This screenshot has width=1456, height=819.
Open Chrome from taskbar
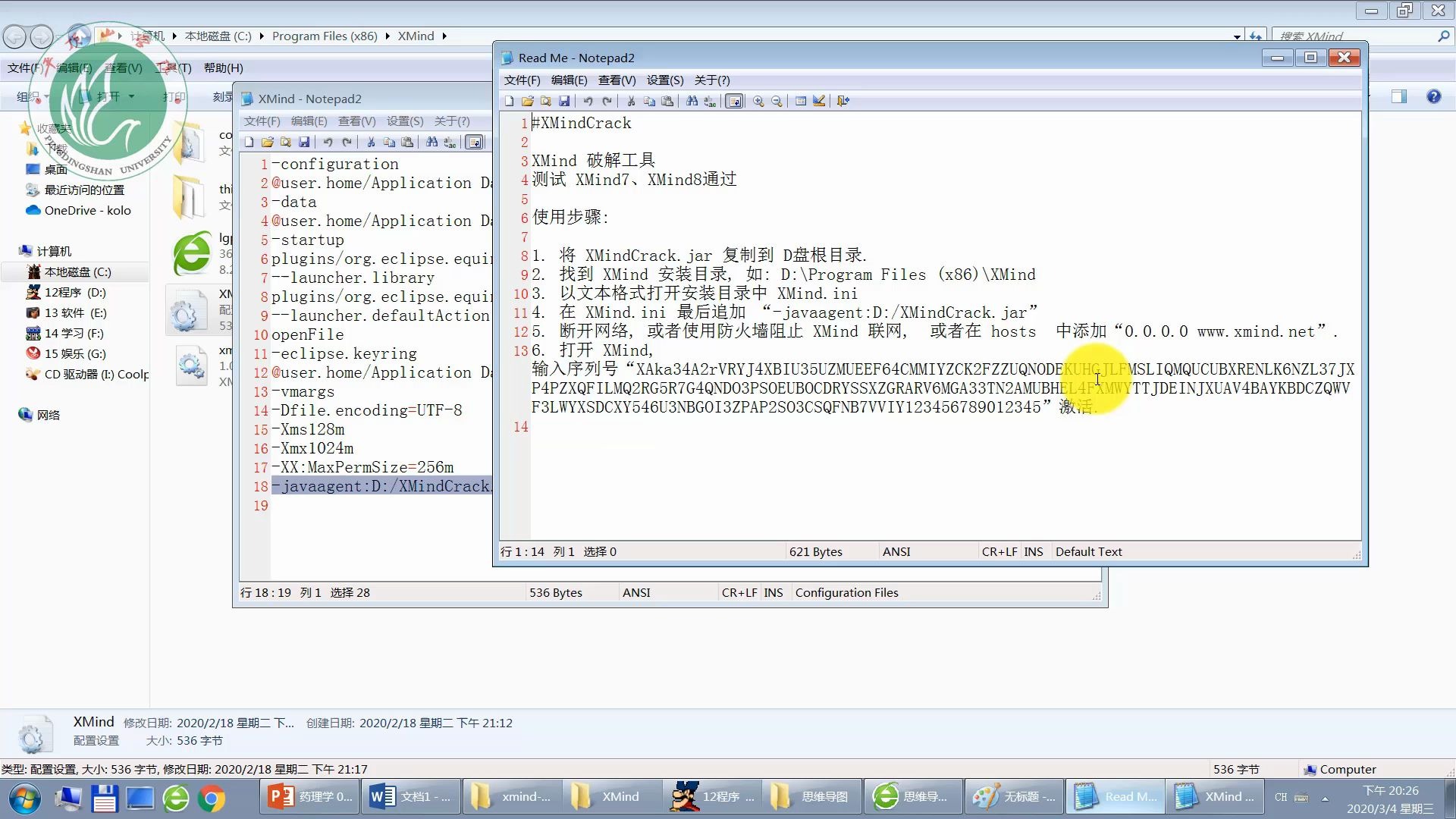click(212, 798)
